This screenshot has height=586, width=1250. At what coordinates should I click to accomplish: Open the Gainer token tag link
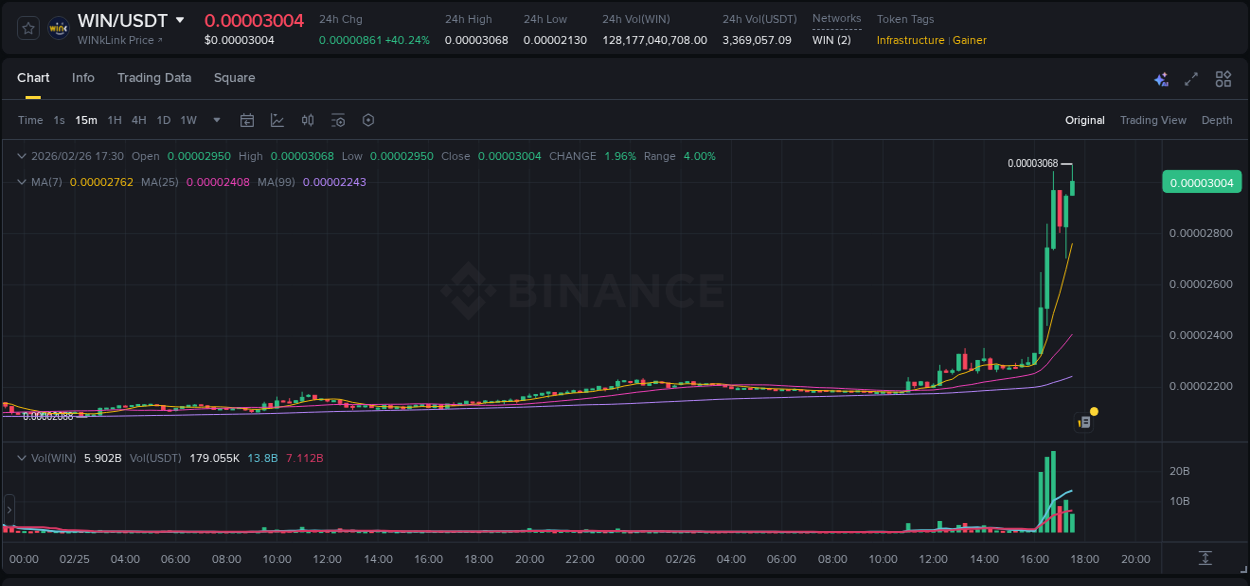pos(968,40)
